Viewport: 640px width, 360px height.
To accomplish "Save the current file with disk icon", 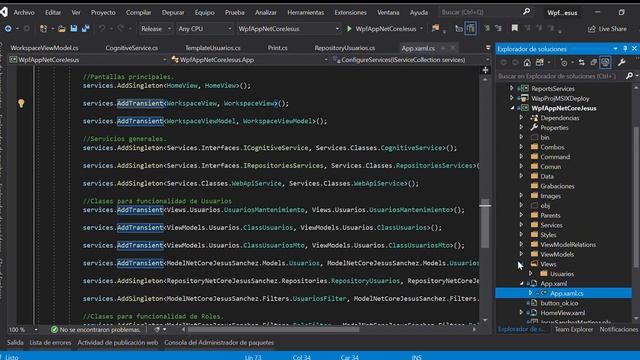I will pyautogui.click(x=73, y=29).
